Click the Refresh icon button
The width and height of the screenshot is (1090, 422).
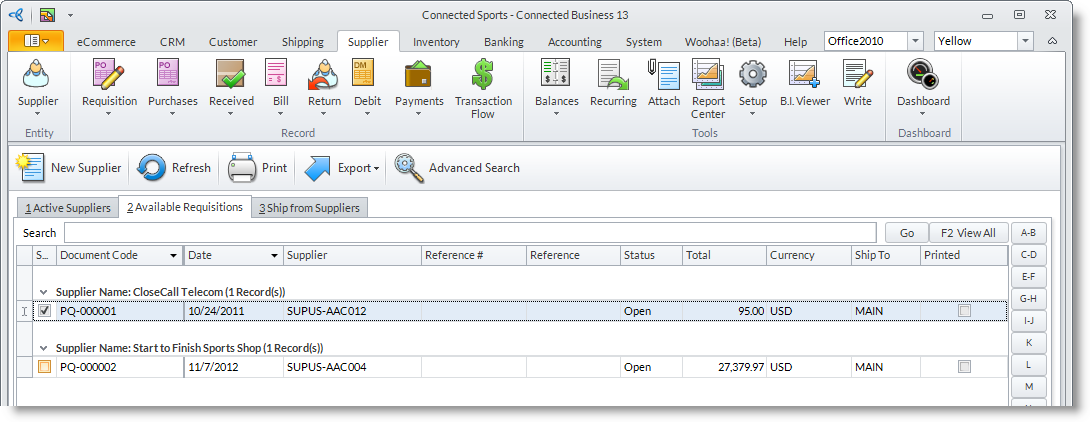152,168
